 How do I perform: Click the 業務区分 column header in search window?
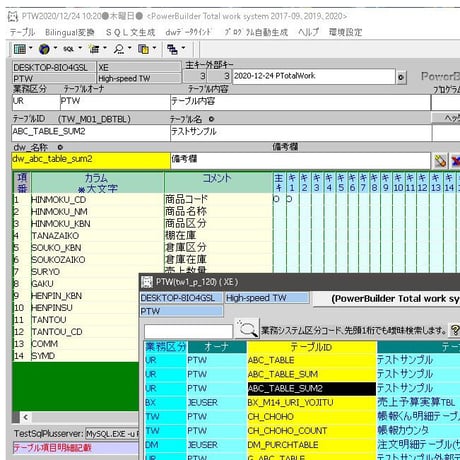coord(166,347)
